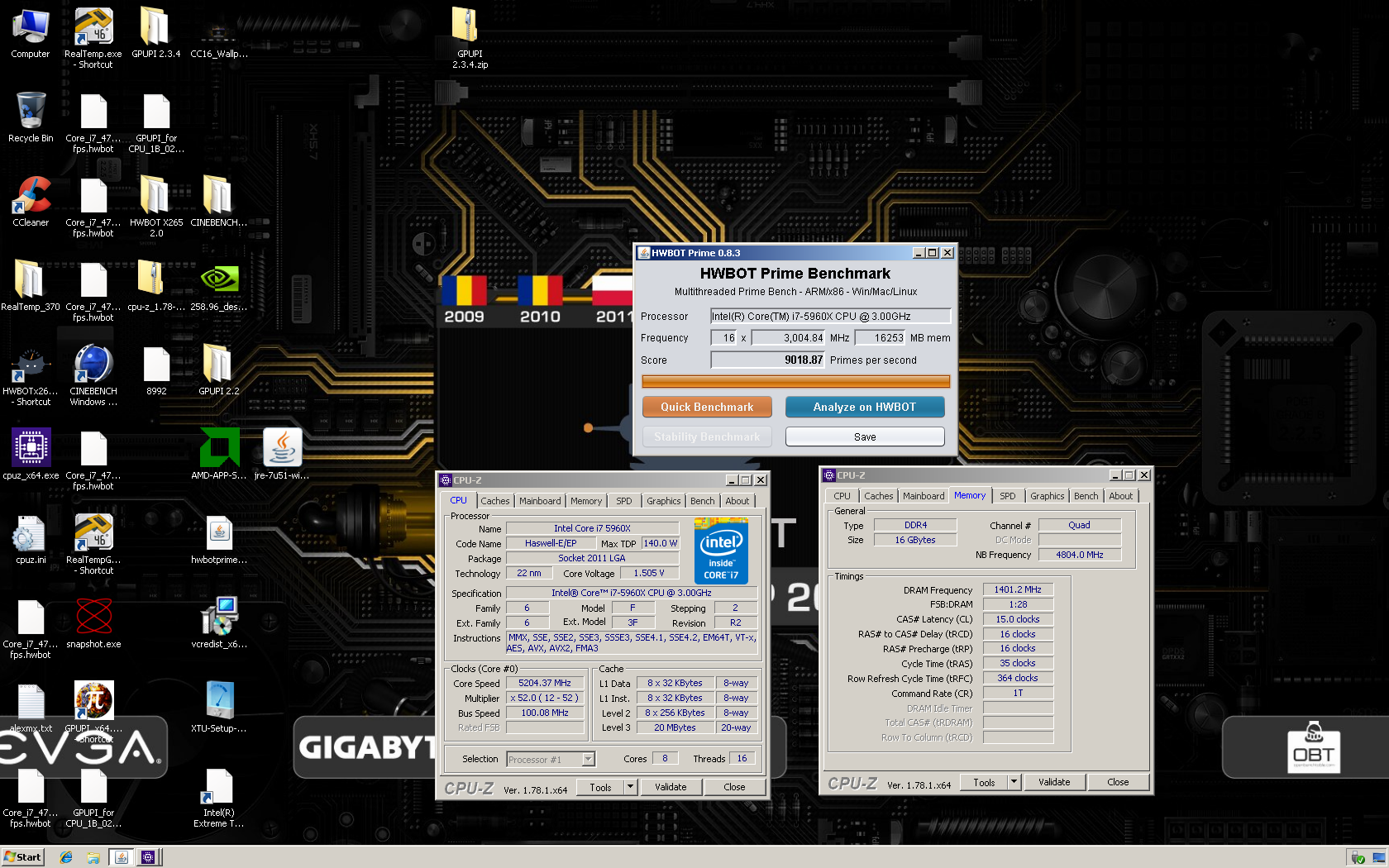Launch the CINEBENCH Windows shortcut
Viewport: 1389px width, 868px height.
93,375
